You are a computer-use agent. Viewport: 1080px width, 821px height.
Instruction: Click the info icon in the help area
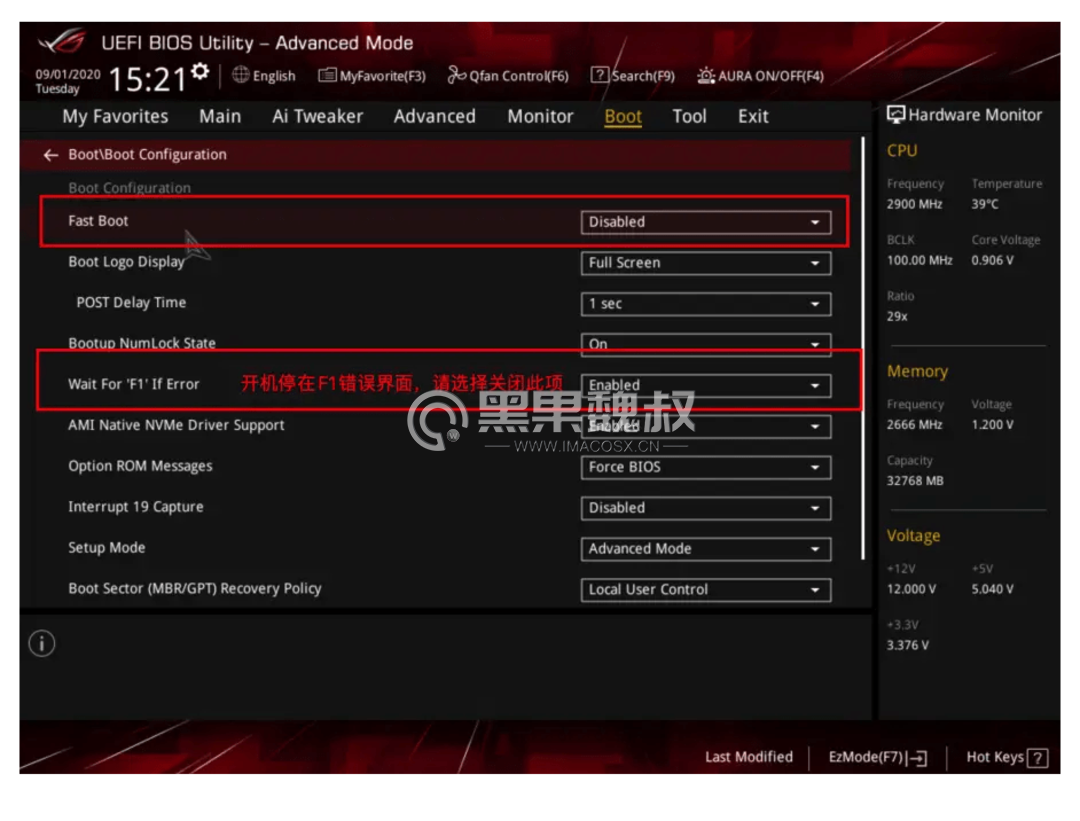click(42, 644)
